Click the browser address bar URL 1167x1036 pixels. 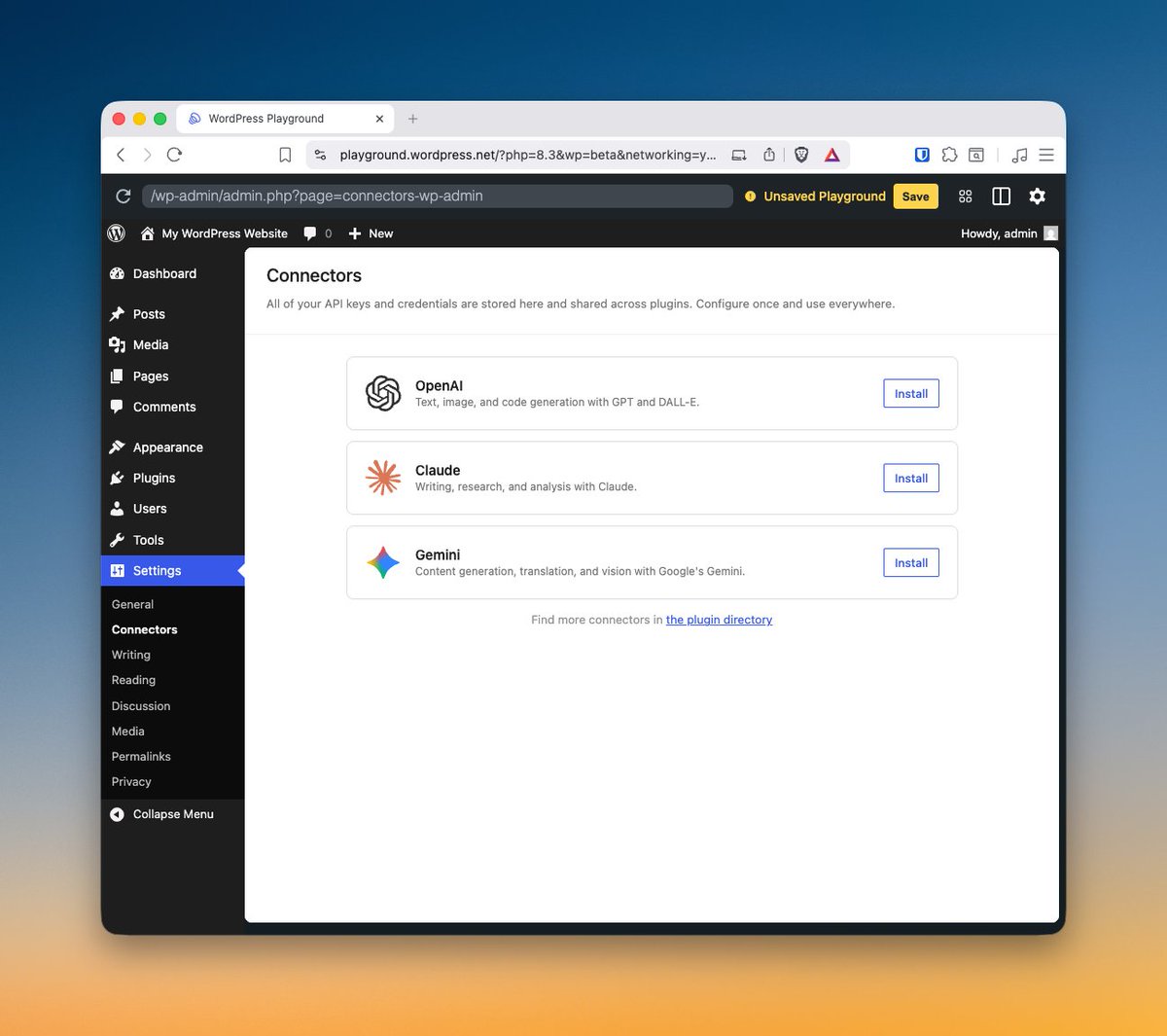(x=527, y=155)
